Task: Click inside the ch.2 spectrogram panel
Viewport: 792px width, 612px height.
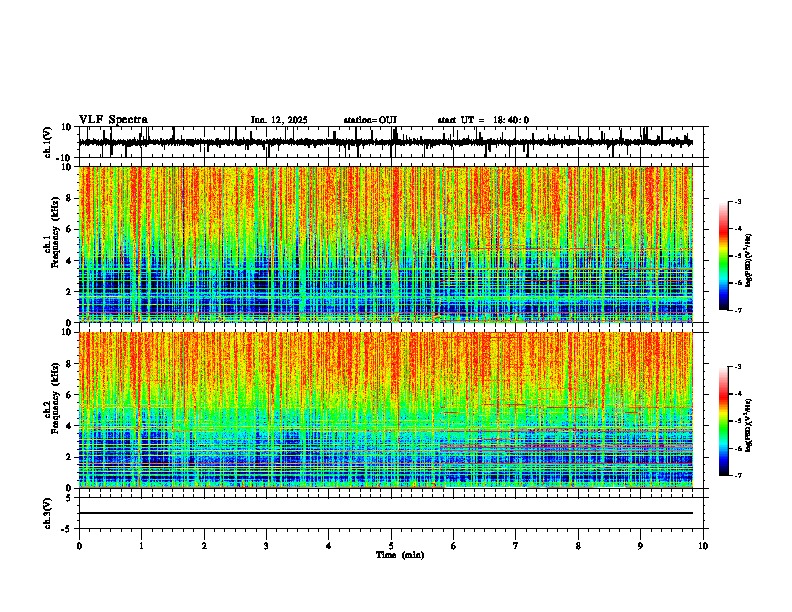Action: tap(386, 410)
